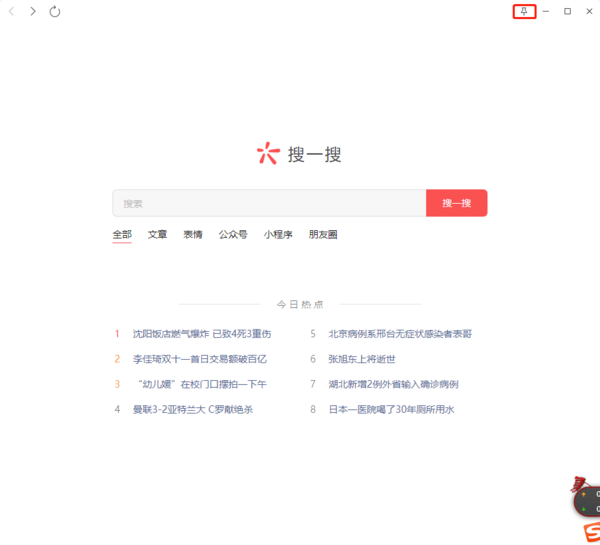Open hot topic 曼联3-2亚特兰大
This screenshot has height=545, width=600.
pos(193,410)
